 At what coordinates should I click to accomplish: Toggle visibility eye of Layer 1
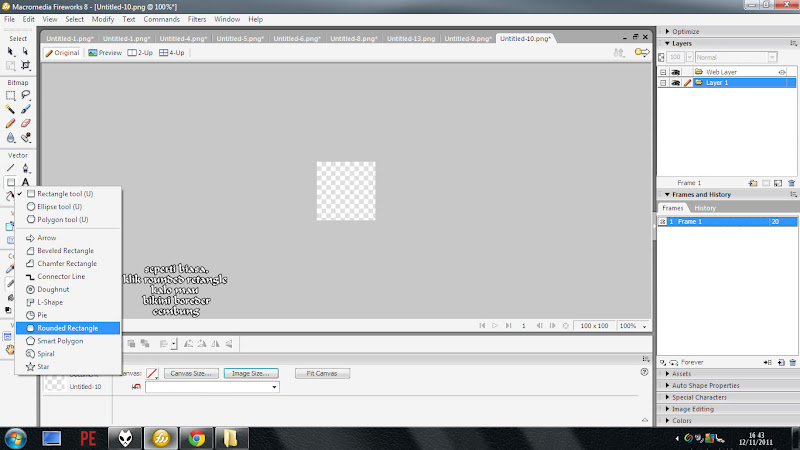click(x=675, y=83)
